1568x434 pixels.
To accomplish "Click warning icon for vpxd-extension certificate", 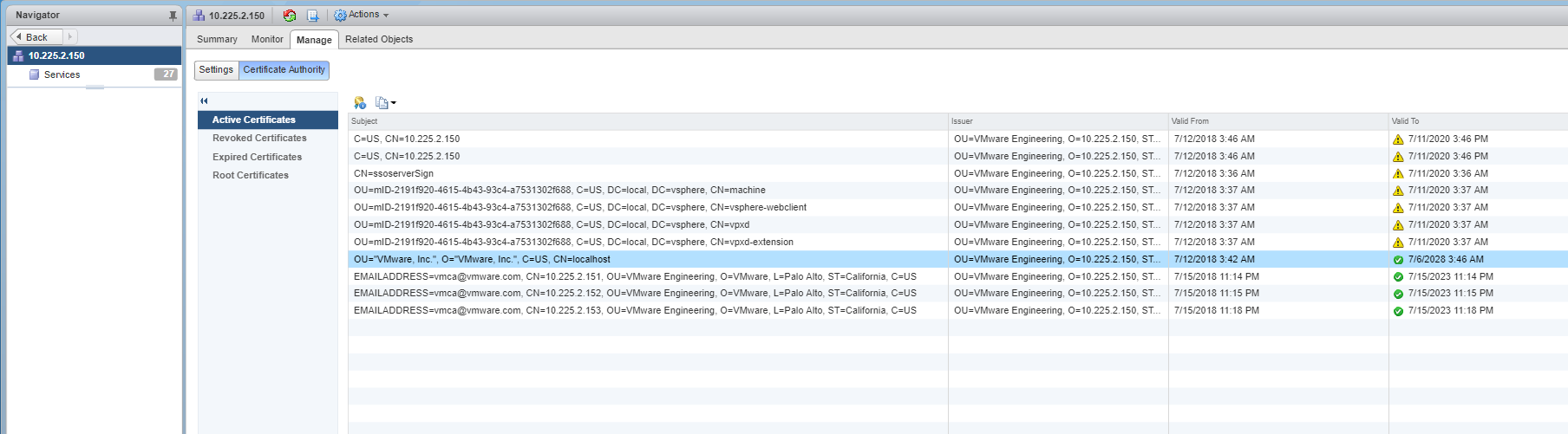I will tap(1398, 243).
